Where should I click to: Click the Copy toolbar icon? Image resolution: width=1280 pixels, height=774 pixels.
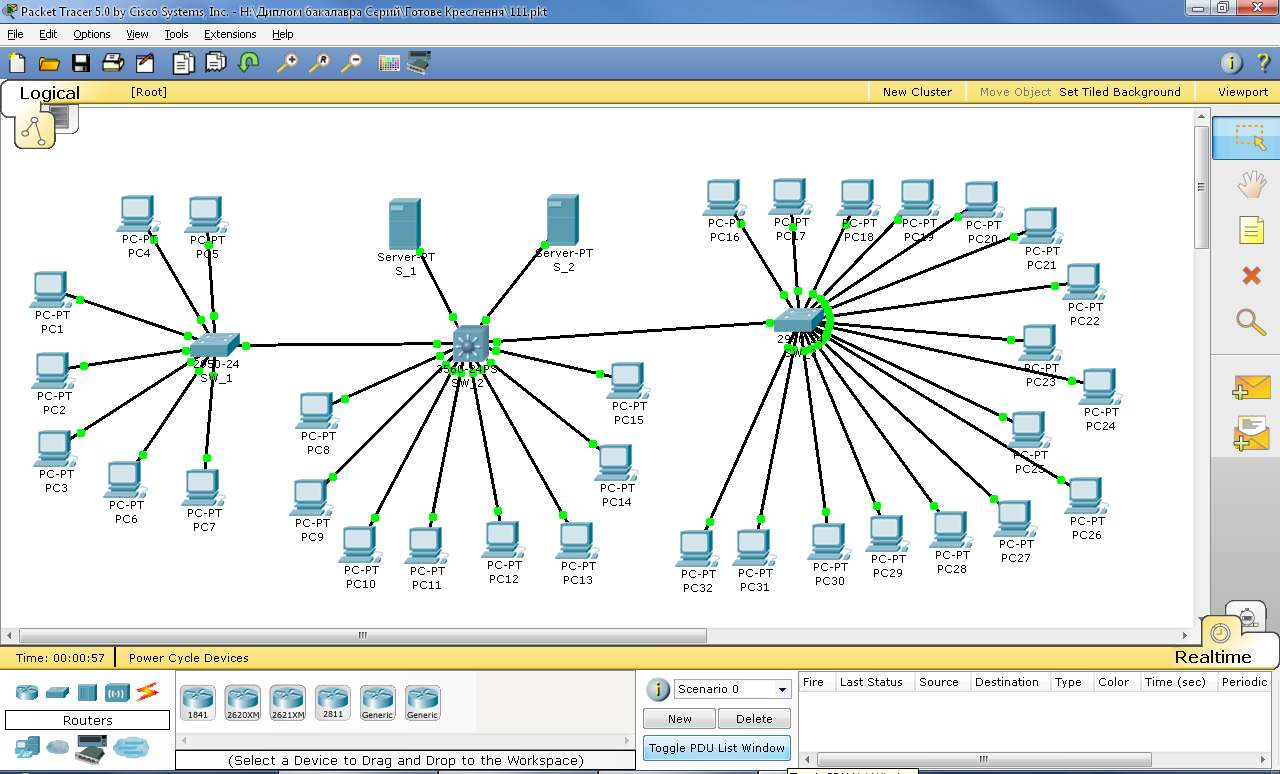[x=183, y=63]
